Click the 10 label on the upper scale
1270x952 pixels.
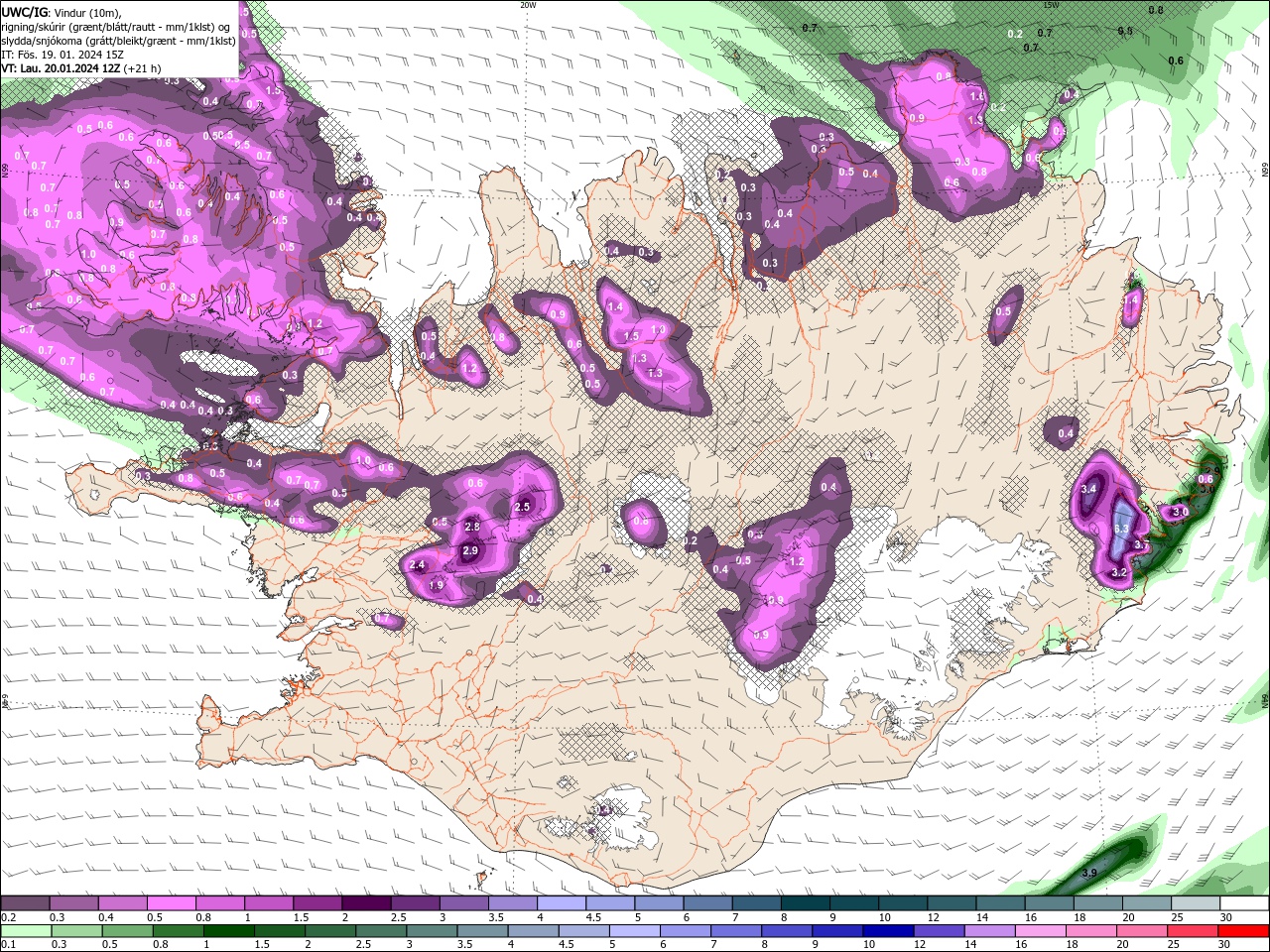tap(884, 917)
